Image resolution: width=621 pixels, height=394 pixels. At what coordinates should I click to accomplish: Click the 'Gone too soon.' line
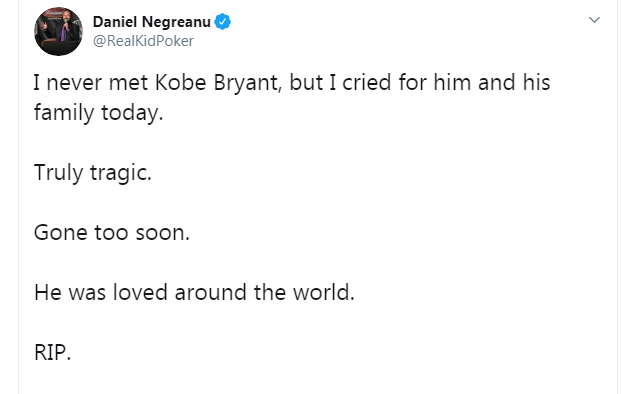pos(112,232)
